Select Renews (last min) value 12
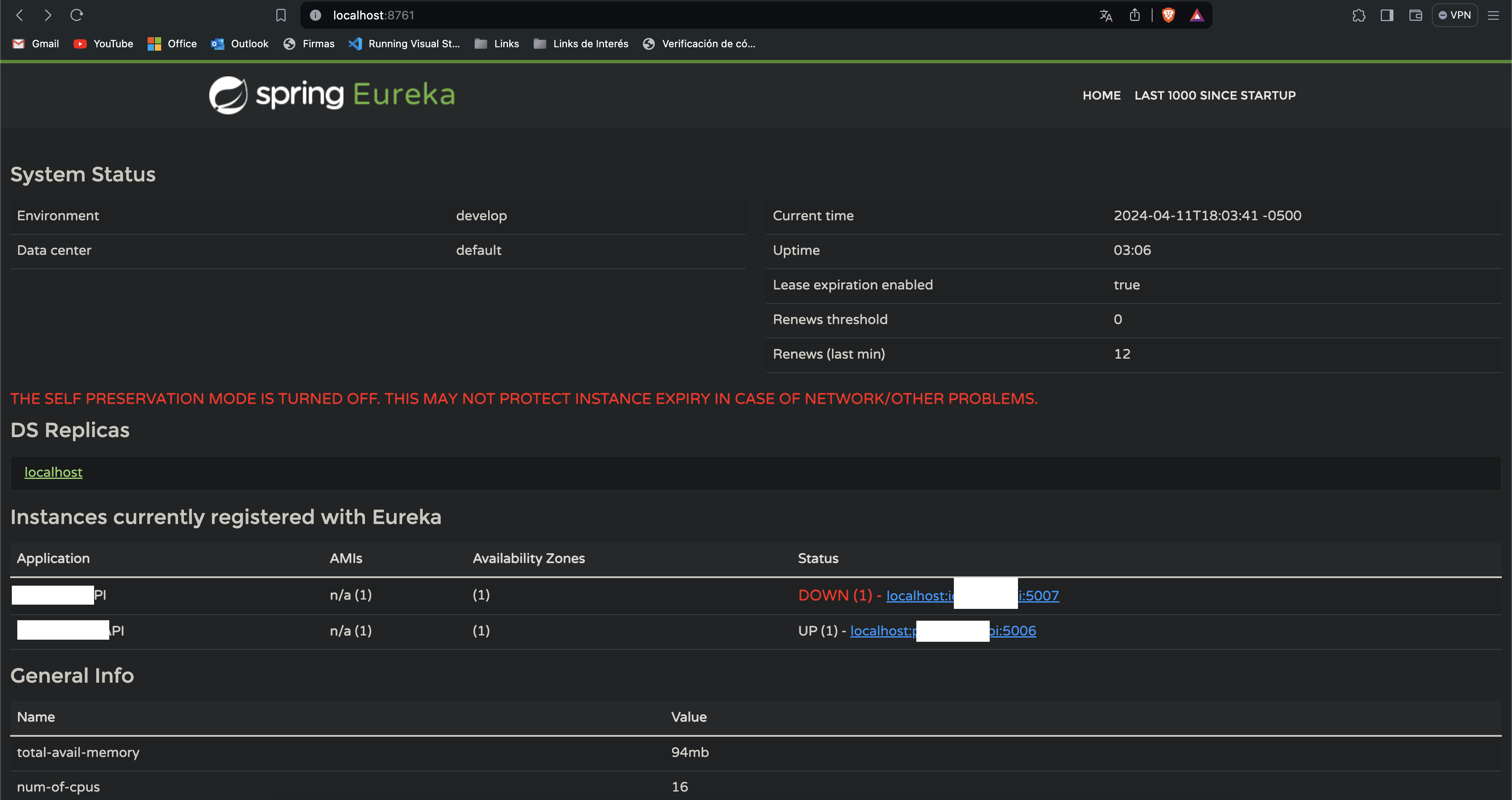The image size is (1512, 800). (1122, 354)
